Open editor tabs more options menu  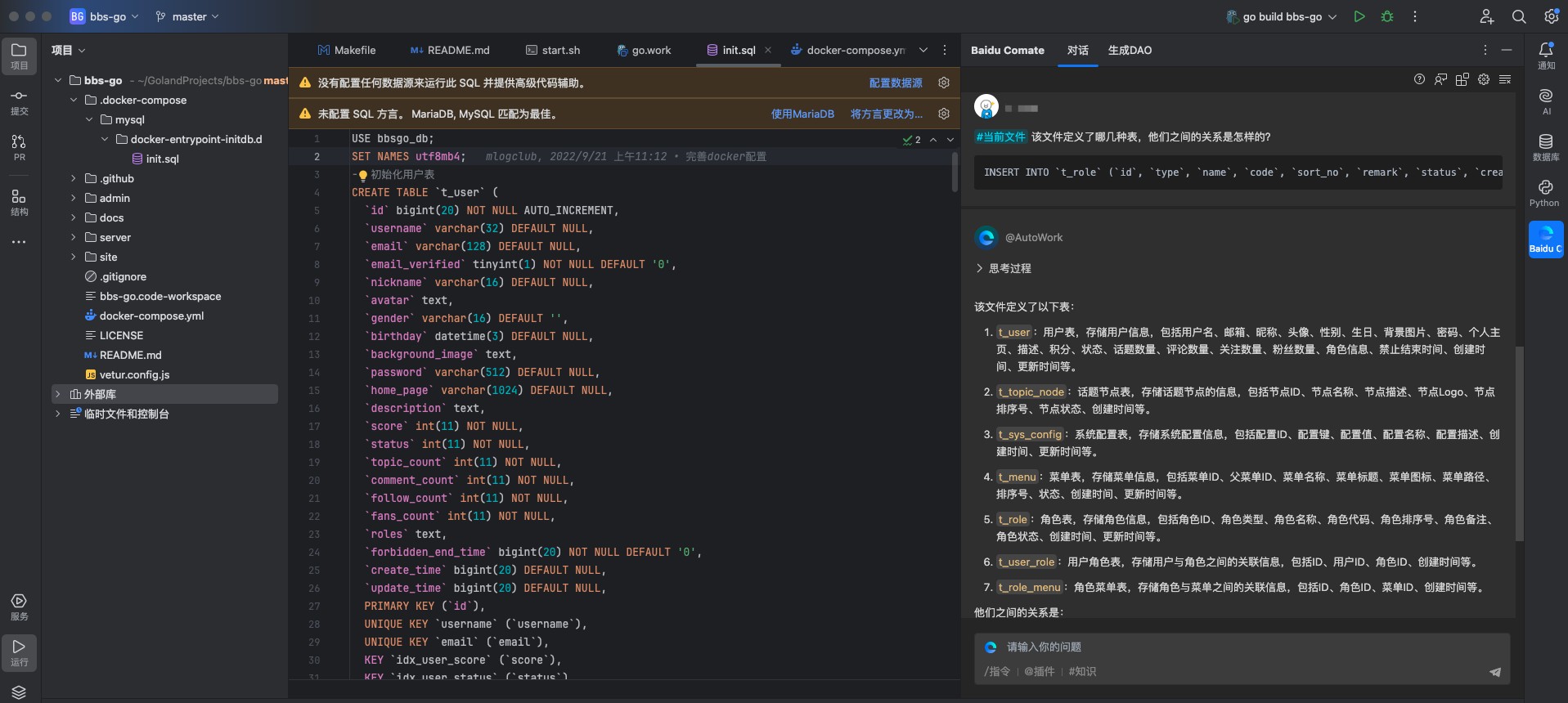pyautogui.click(x=945, y=50)
